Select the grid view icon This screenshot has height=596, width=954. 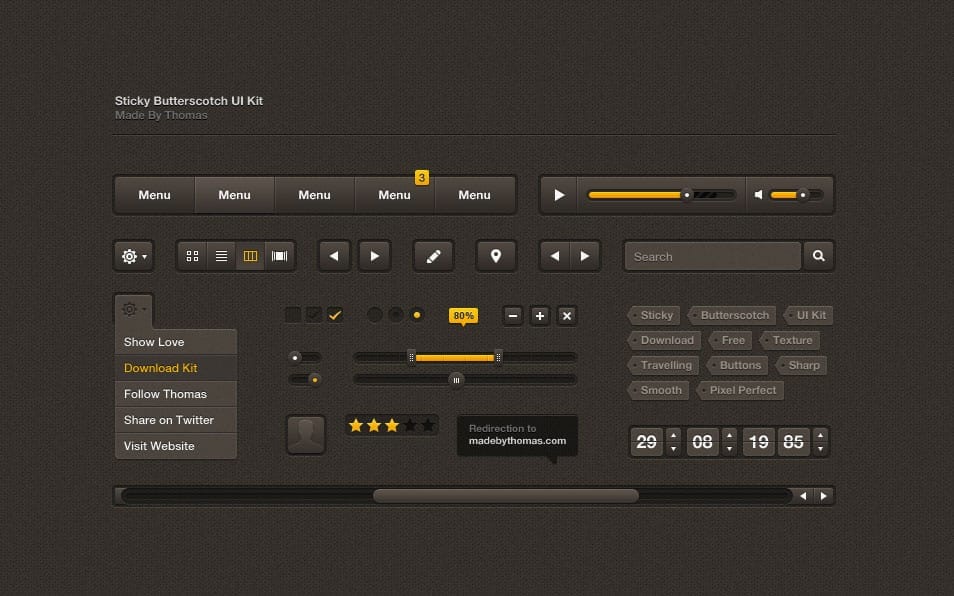(192, 255)
